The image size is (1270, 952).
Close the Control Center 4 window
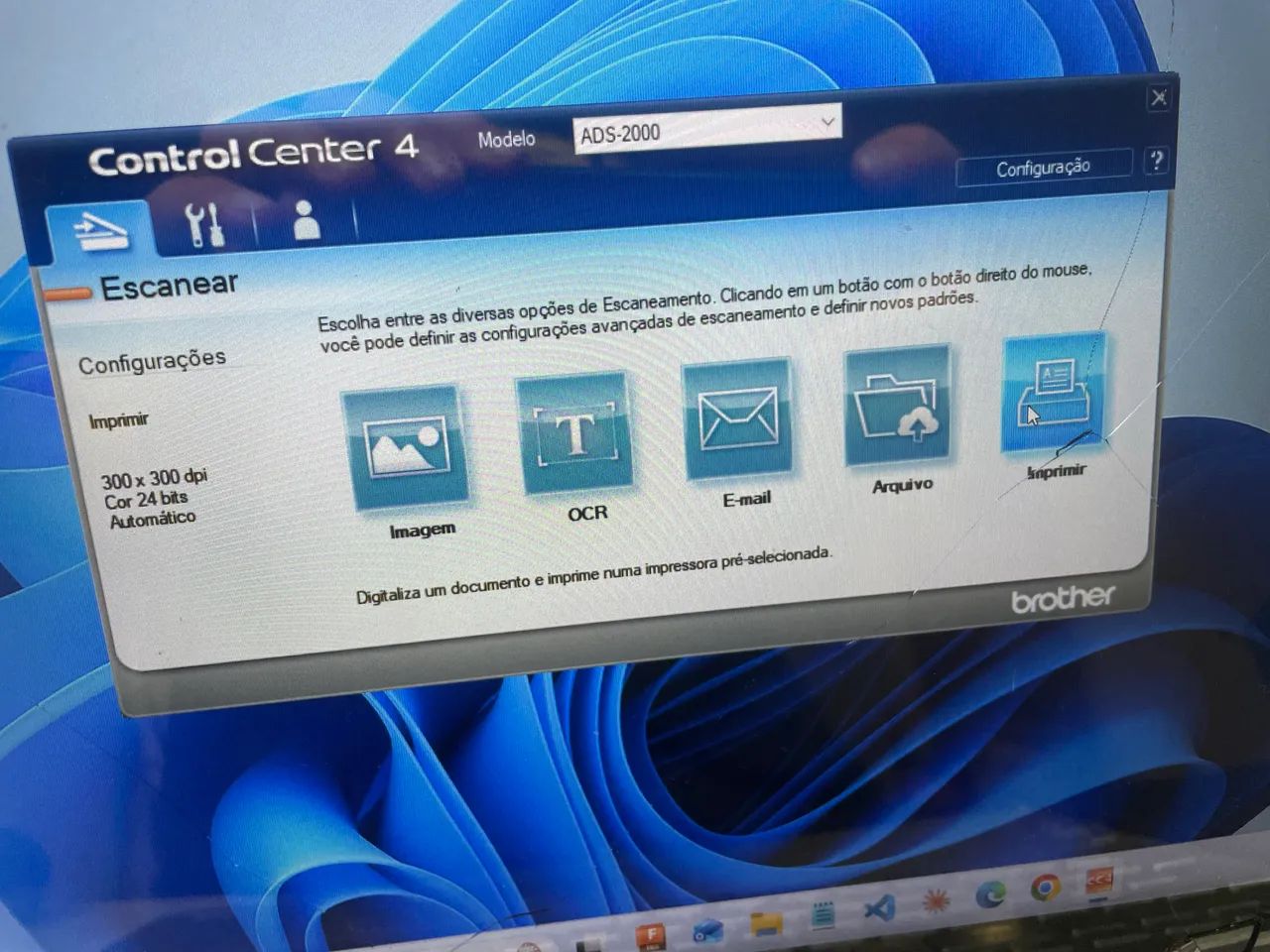coord(1158,97)
